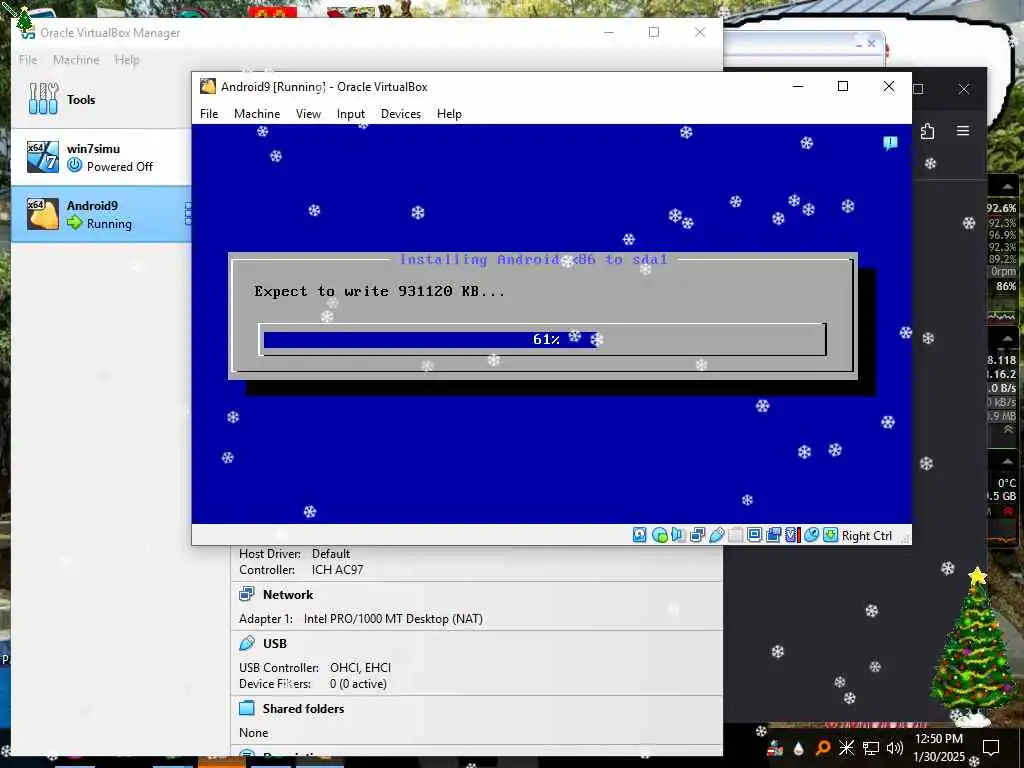The image size is (1024, 768).
Task: Collapse the top chevron on system monitor gadget
Action: [x=1007, y=187]
